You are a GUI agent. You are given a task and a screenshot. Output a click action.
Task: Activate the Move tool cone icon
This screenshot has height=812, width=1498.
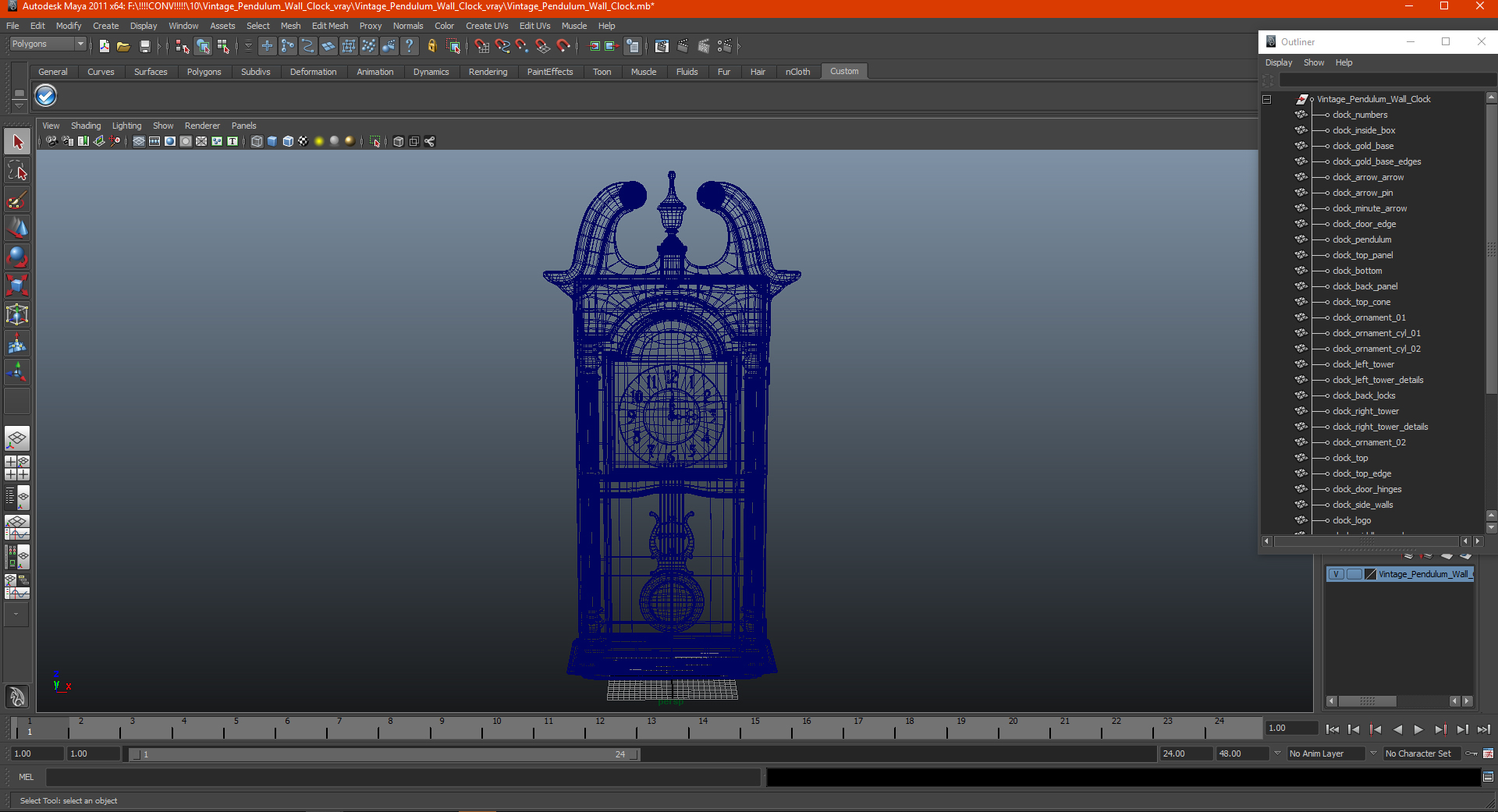17,229
